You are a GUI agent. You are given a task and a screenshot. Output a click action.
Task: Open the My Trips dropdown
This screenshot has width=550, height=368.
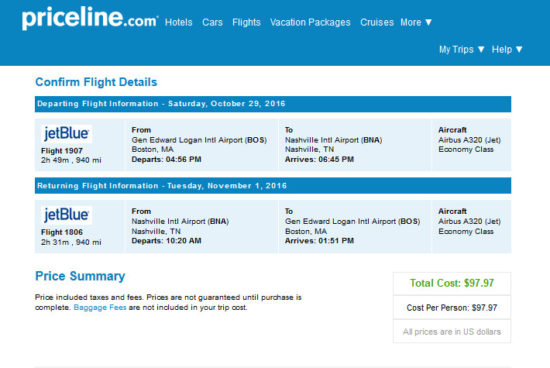tap(462, 49)
